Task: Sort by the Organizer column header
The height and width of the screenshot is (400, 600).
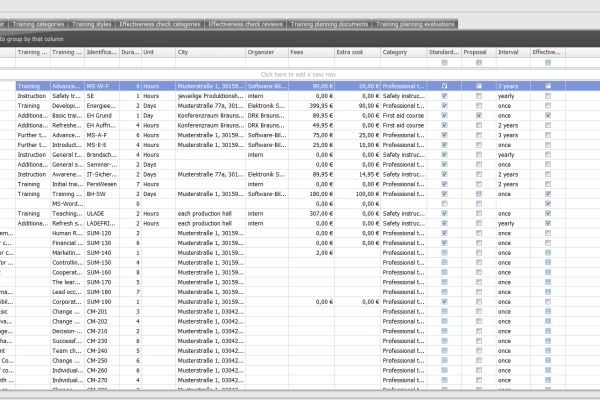Action: click(x=267, y=52)
